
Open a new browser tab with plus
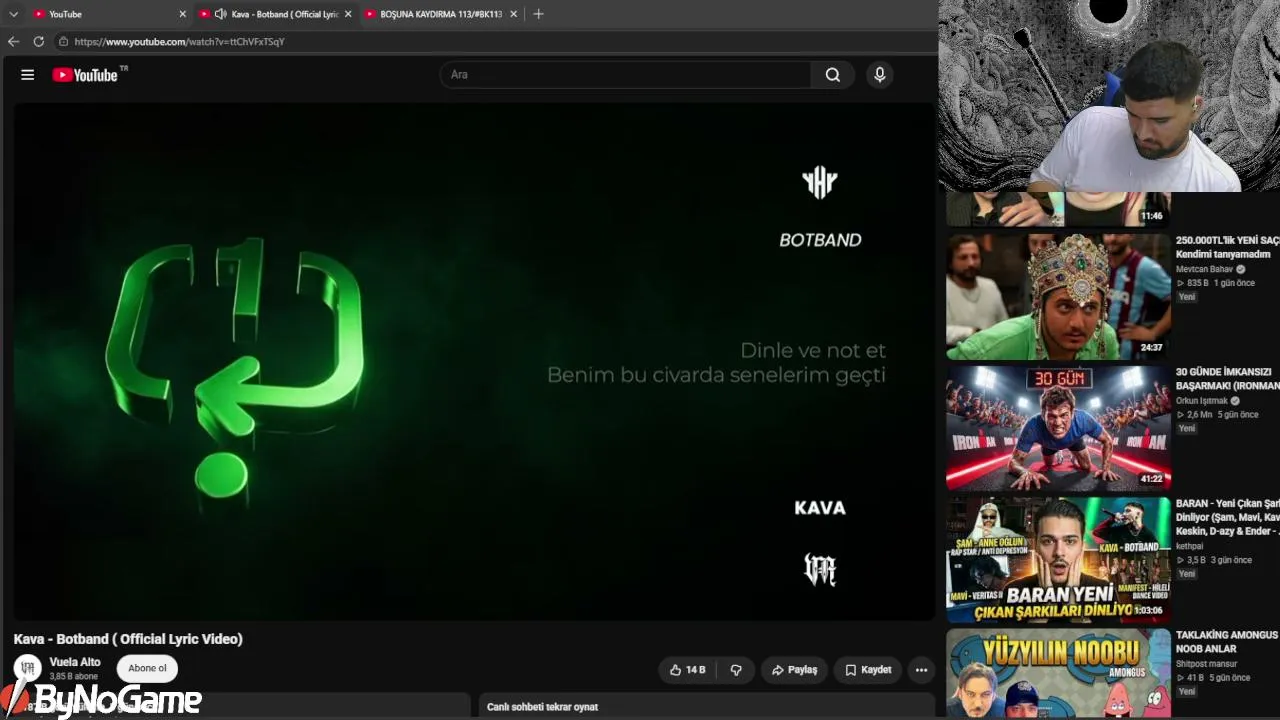point(538,14)
